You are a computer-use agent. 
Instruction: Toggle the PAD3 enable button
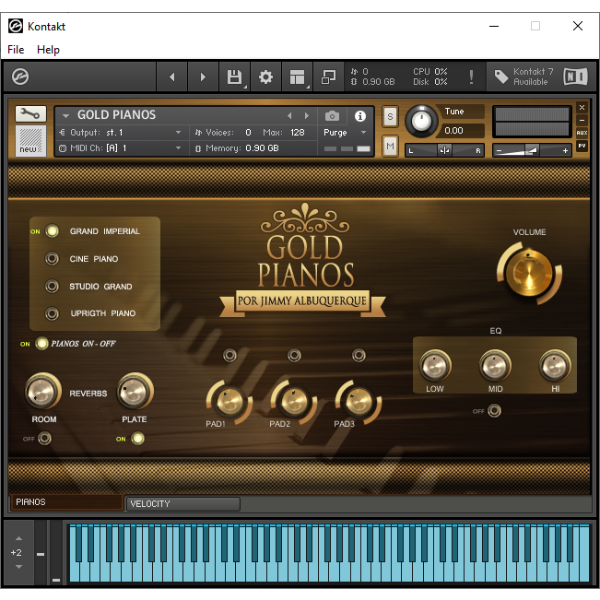359,355
